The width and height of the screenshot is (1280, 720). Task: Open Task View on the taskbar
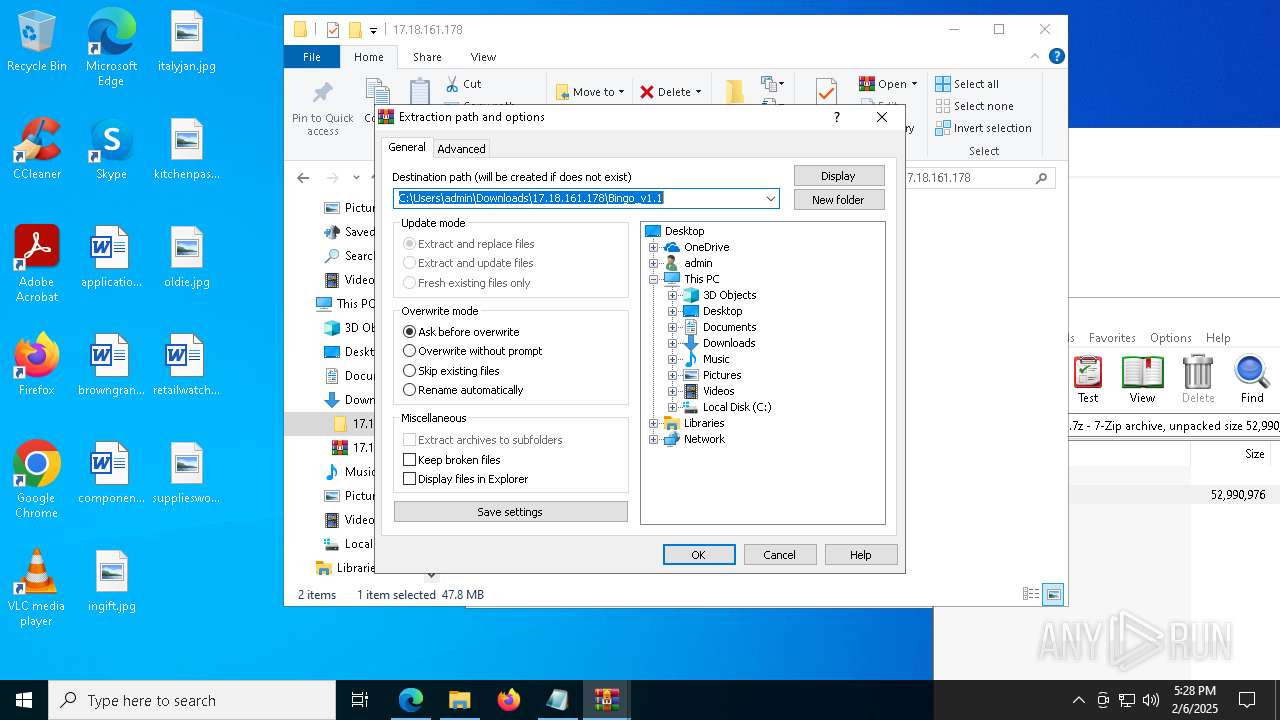click(360, 700)
